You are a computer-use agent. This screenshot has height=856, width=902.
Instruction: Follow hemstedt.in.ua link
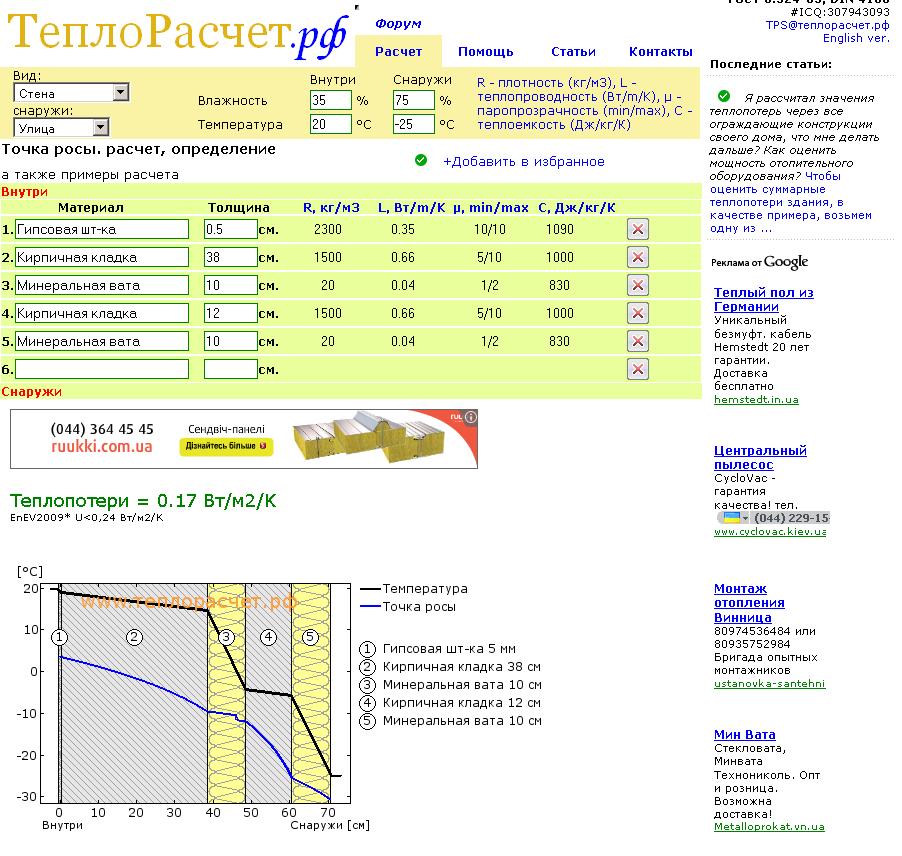pos(756,399)
